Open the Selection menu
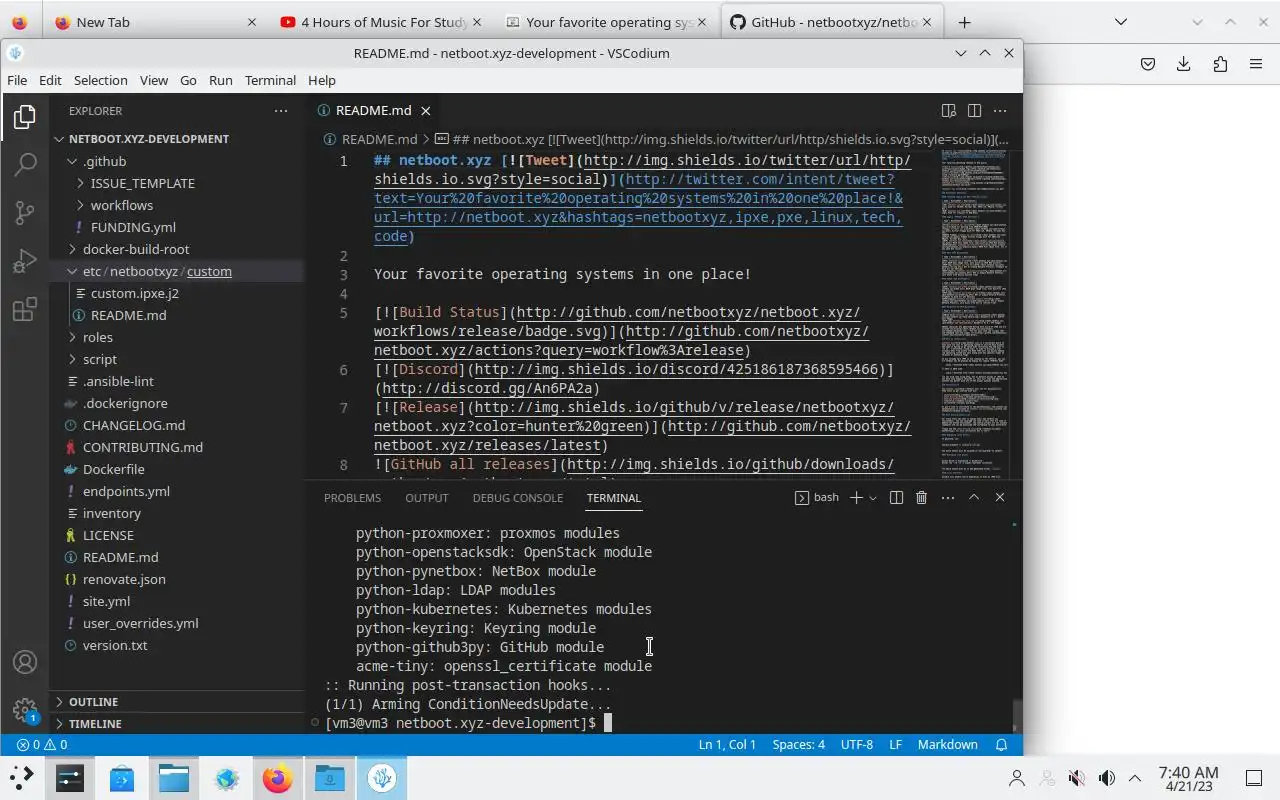Screen dimensions: 1280x800 coord(100,80)
